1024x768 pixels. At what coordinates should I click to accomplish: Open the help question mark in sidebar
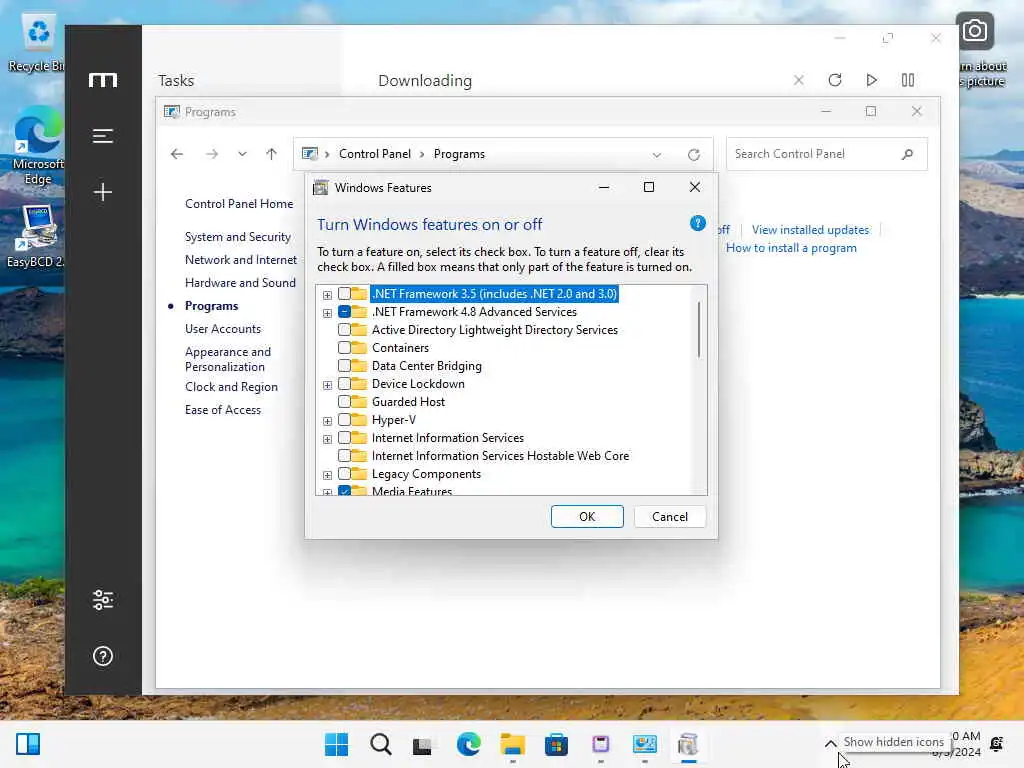(x=103, y=656)
